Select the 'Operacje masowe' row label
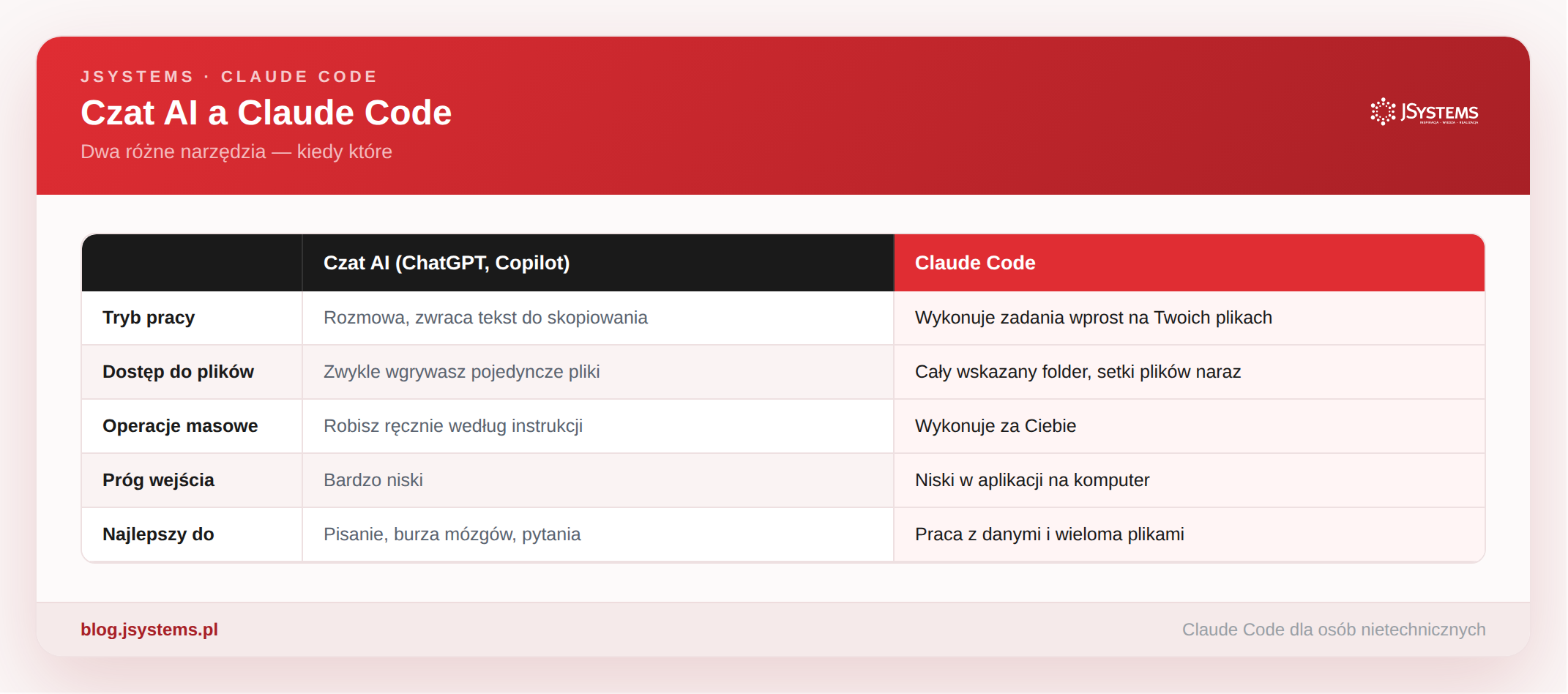Image resolution: width=1568 pixels, height=694 pixels. [180, 426]
